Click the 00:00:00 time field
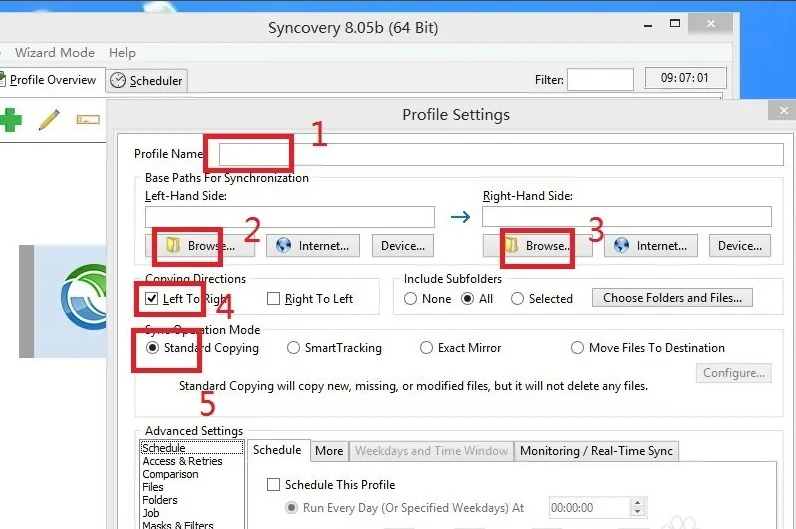This screenshot has height=529, width=796. point(589,508)
